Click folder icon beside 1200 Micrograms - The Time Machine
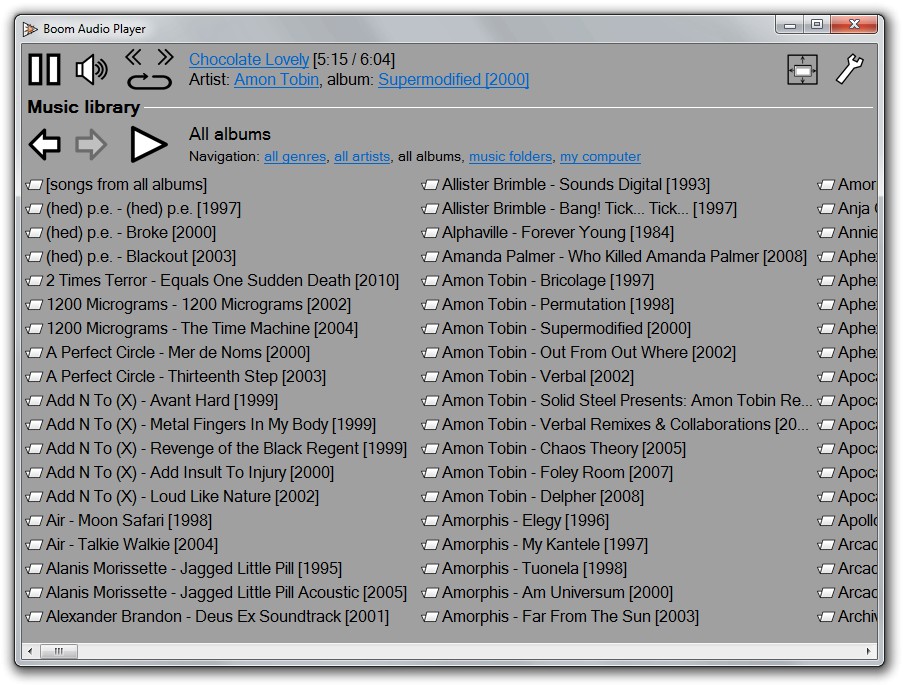The image size is (903, 685). tap(35, 329)
